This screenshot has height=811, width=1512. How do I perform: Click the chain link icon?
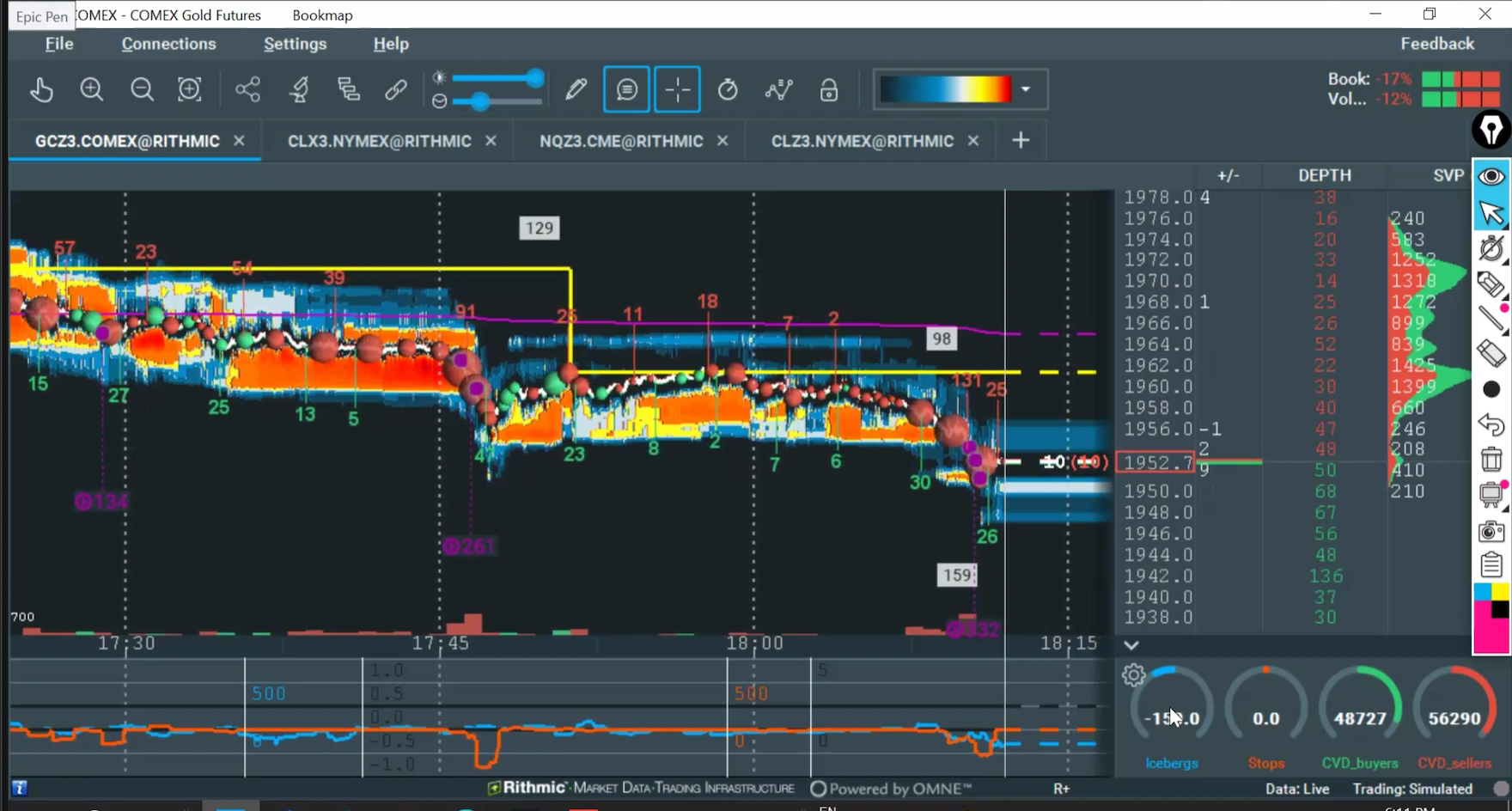click(x=396, y=89)
